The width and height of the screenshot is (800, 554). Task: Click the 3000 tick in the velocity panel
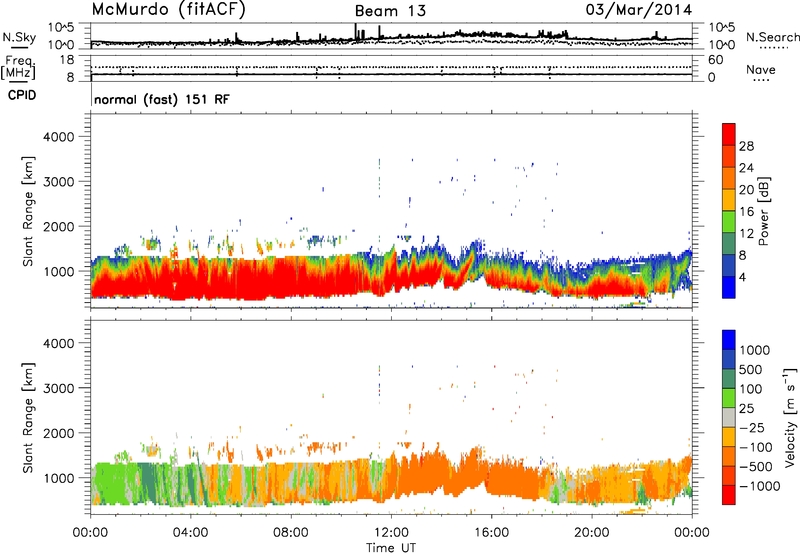click(x=58, y=388)
